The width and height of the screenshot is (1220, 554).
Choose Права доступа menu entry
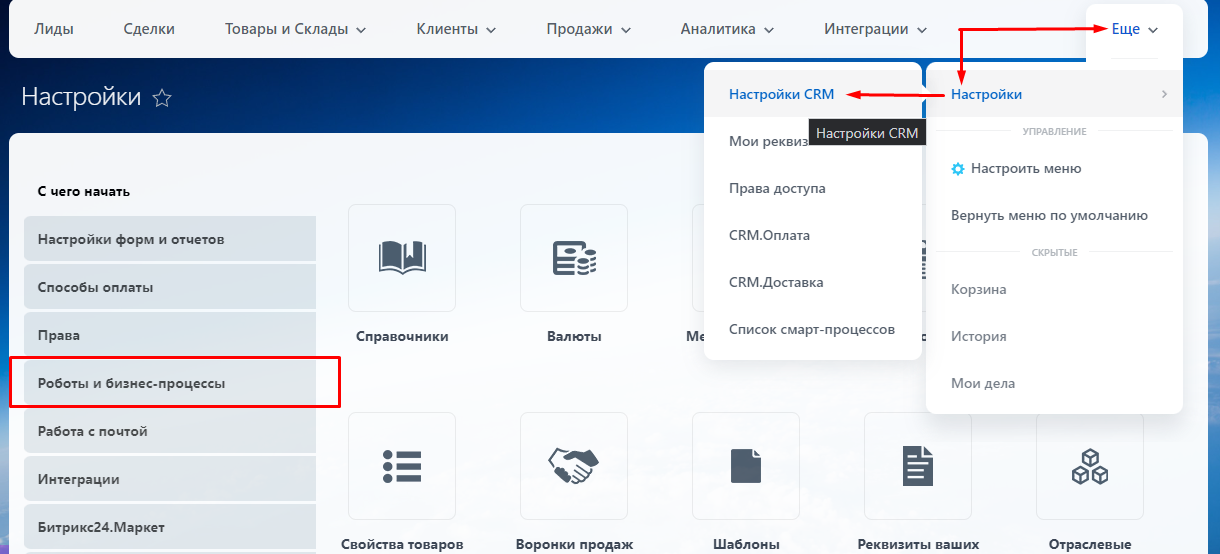click(x=777, y=188)
